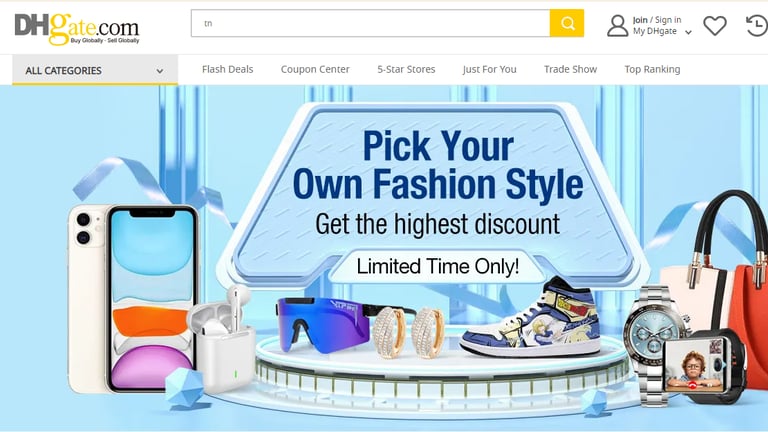Image resolution: width=768 pixels, height=432 pixels.
Task: Go to 5-Star Stores
Action: 406,69
